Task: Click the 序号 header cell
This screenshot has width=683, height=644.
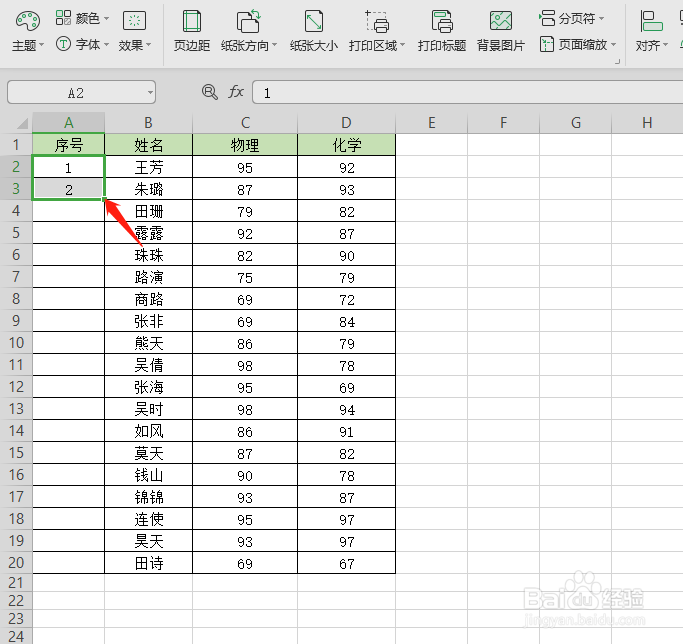Action: (x=68, y=145)
